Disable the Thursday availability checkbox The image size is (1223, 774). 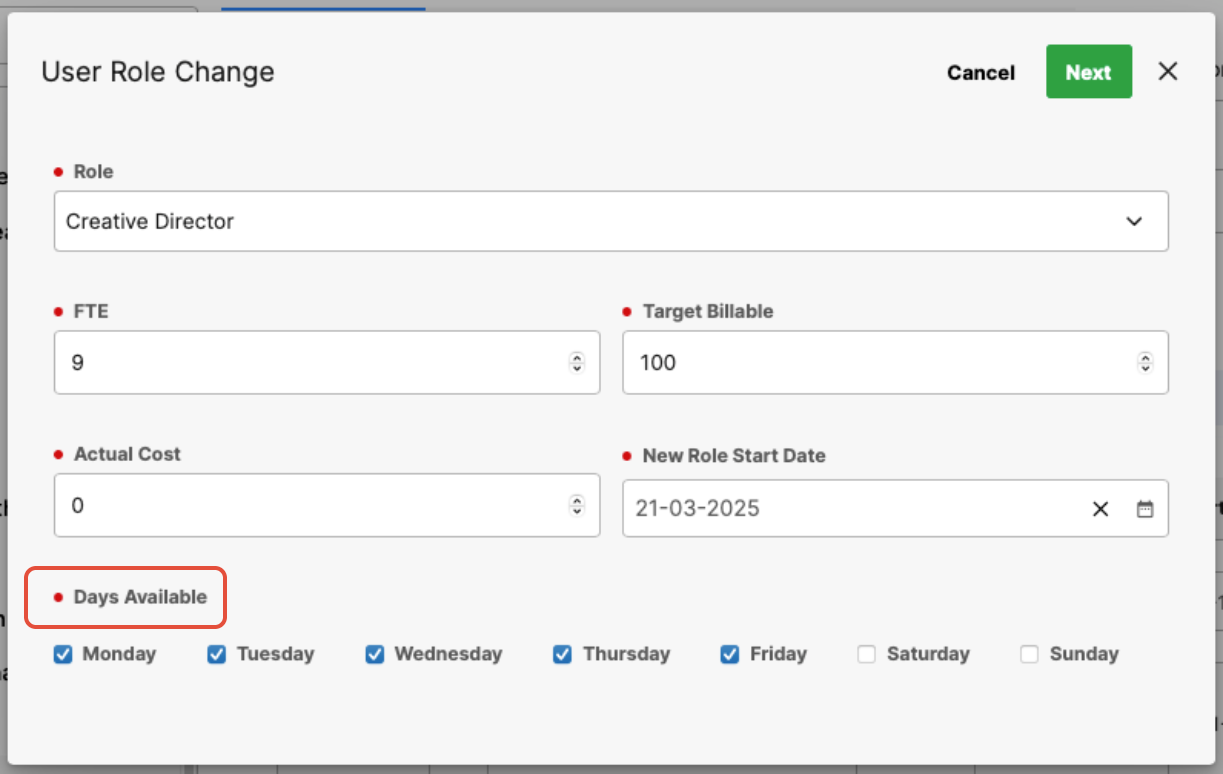tap(563, 654)
